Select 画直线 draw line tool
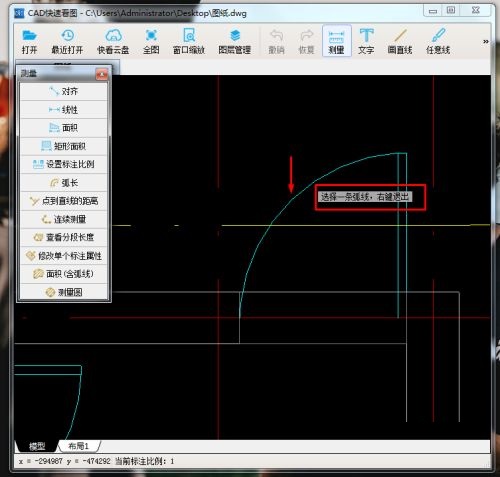 pos(400,42)
